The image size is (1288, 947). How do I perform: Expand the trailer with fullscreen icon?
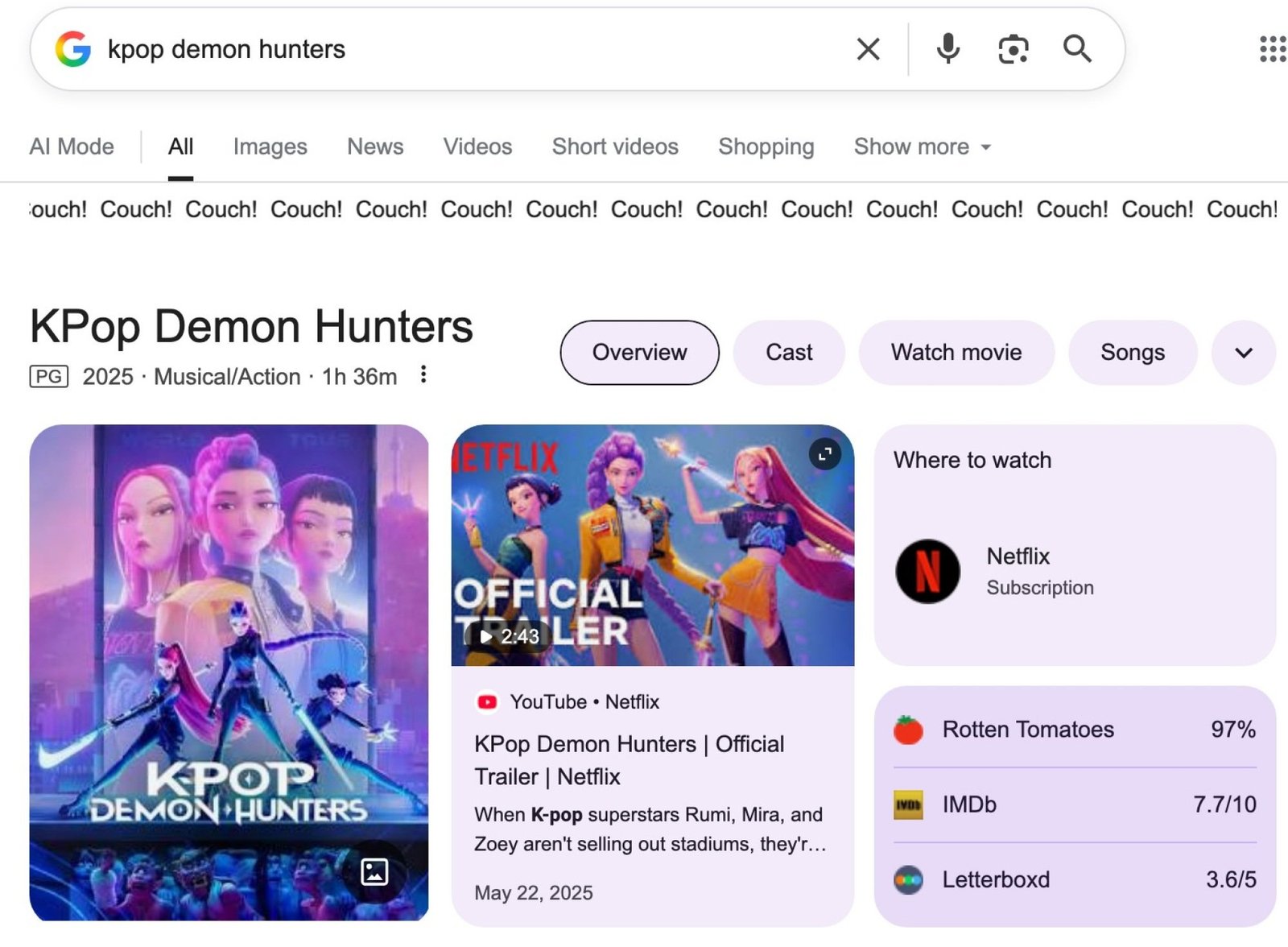pos(824,454)
